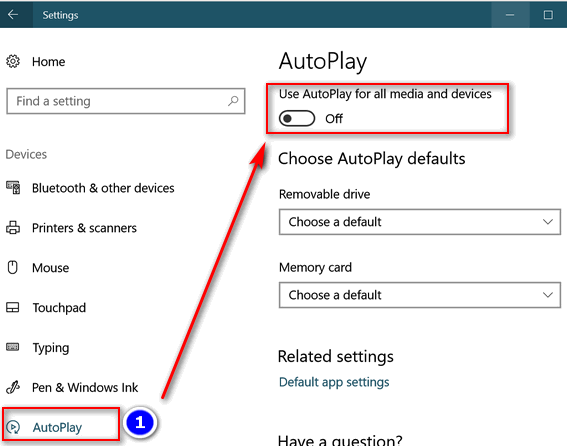Click the Mouse icon in sidebar
567x446 pixels.
[13, 268]
